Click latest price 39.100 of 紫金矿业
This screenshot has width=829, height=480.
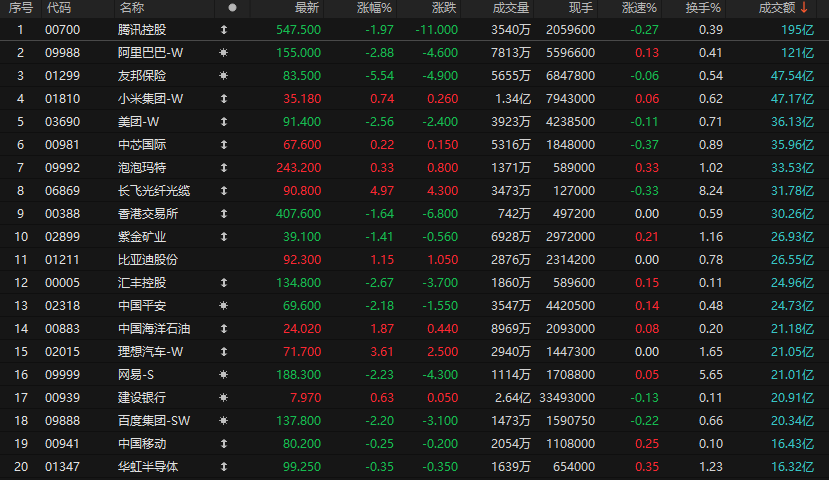[x=302, y=237]
